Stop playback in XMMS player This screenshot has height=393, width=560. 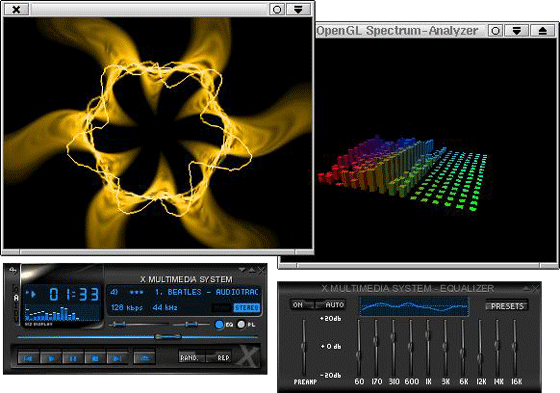(95, 358)
